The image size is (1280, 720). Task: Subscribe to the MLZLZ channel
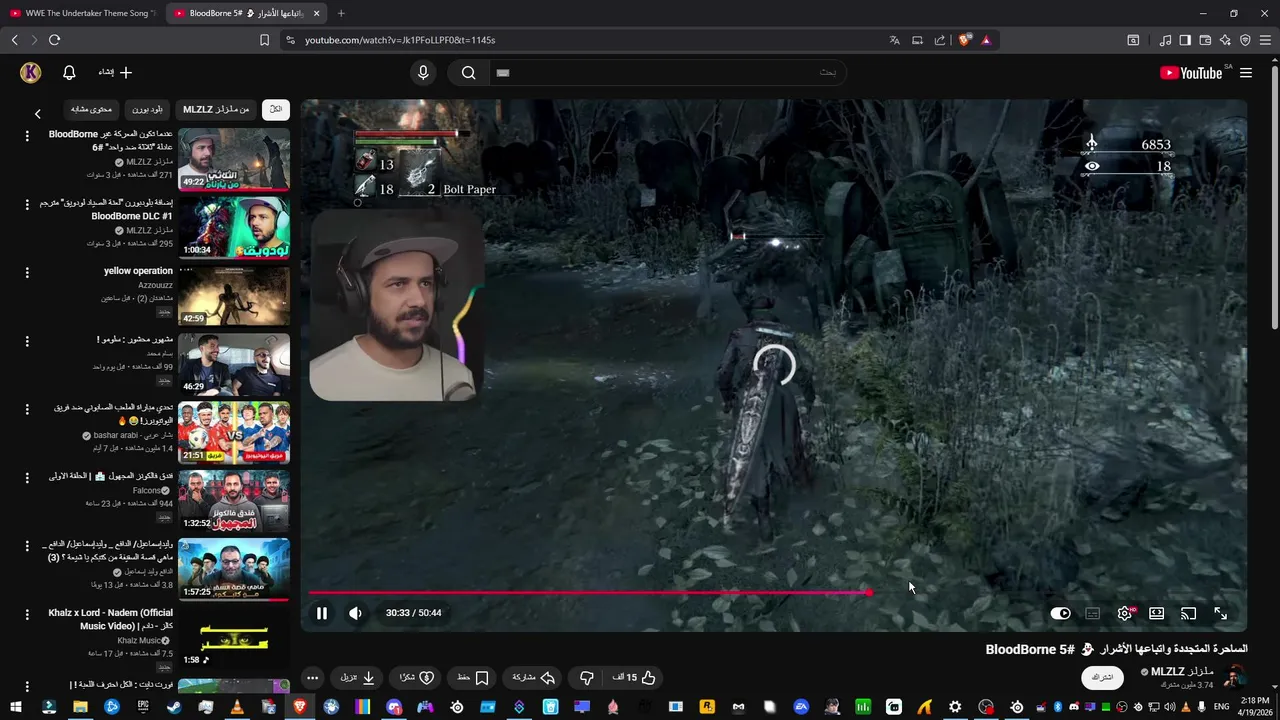[1102, 677]
